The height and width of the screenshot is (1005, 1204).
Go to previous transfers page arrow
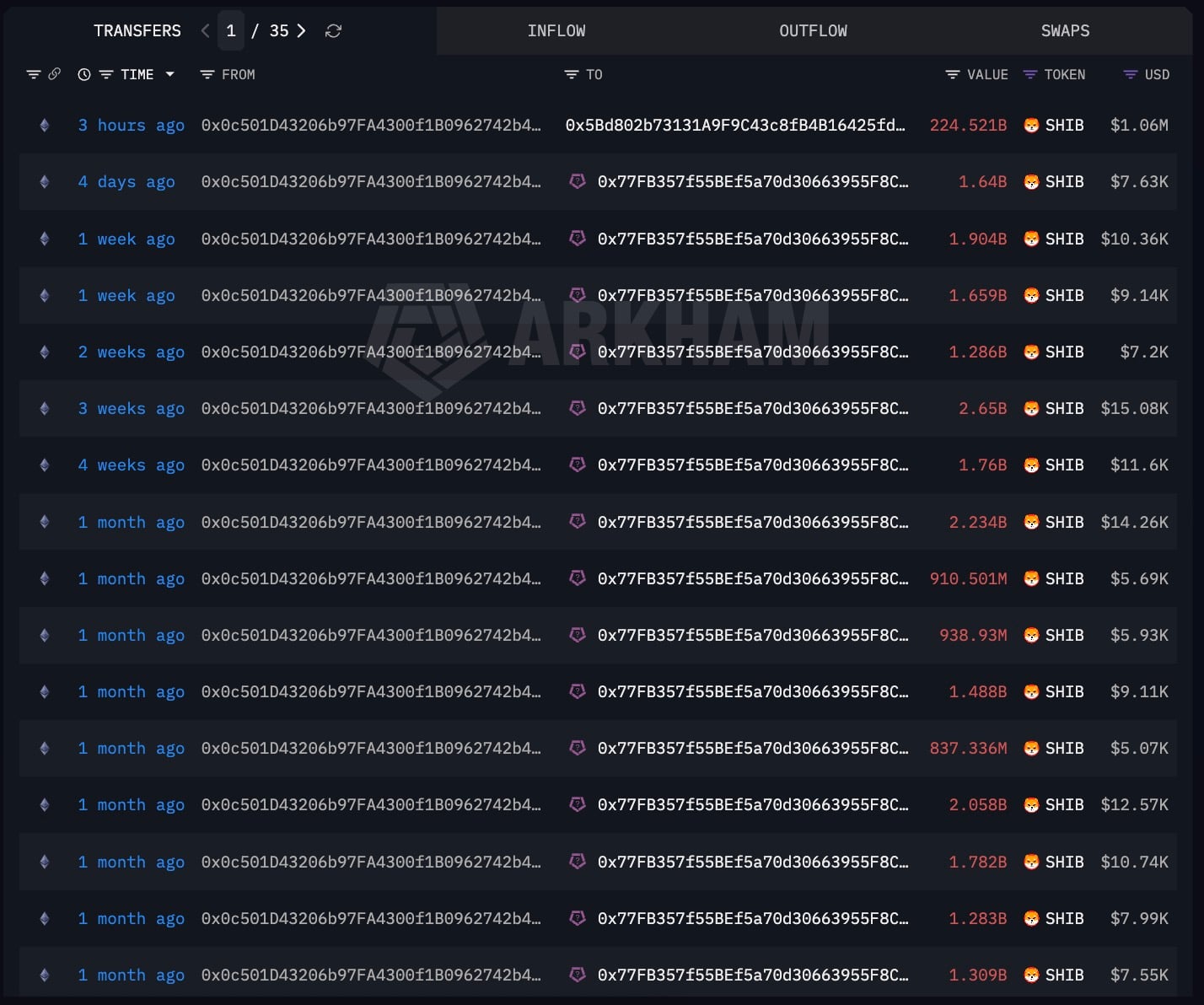(x=205, y=31)
